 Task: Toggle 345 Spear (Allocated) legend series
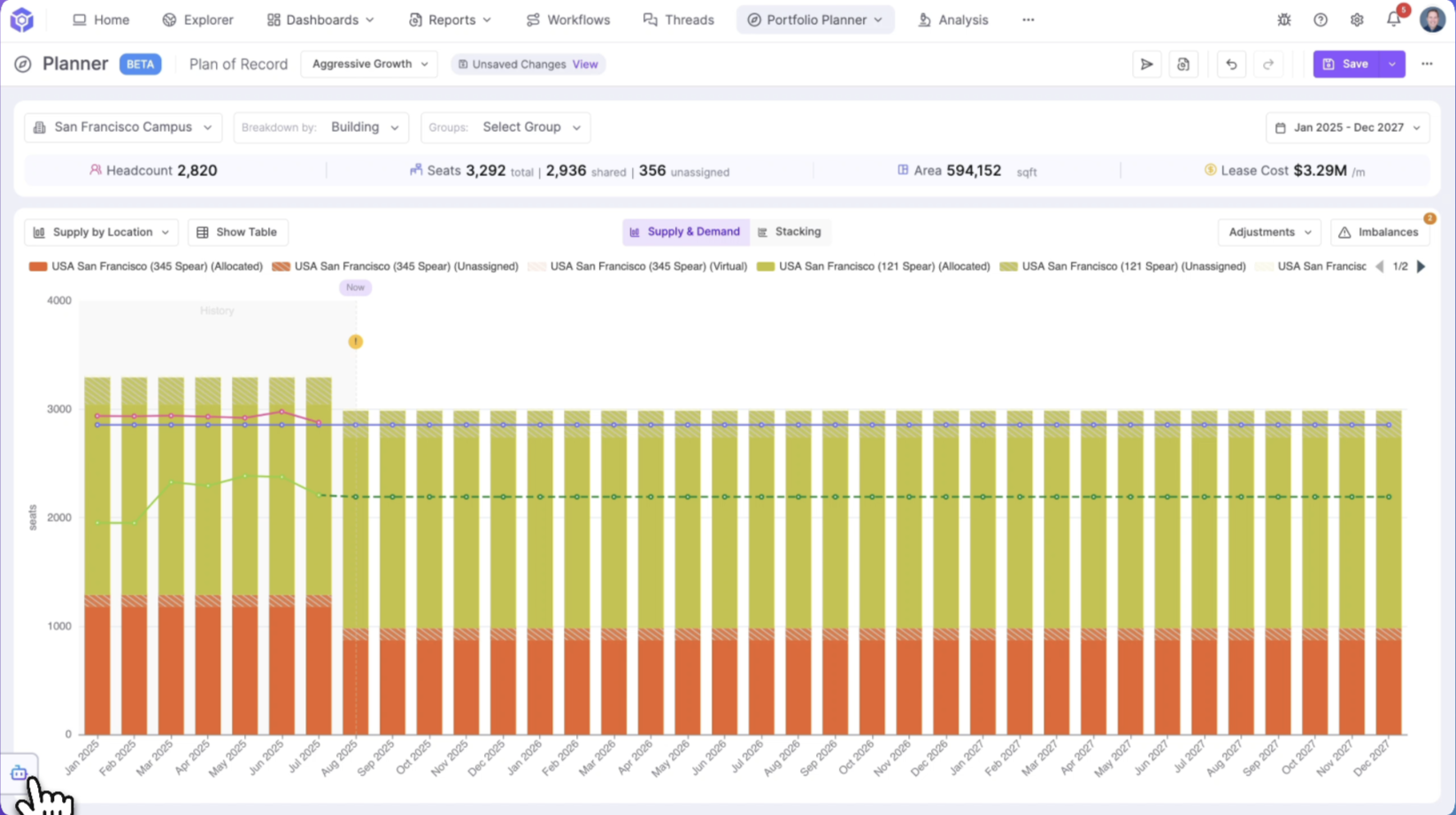(146, 266)
